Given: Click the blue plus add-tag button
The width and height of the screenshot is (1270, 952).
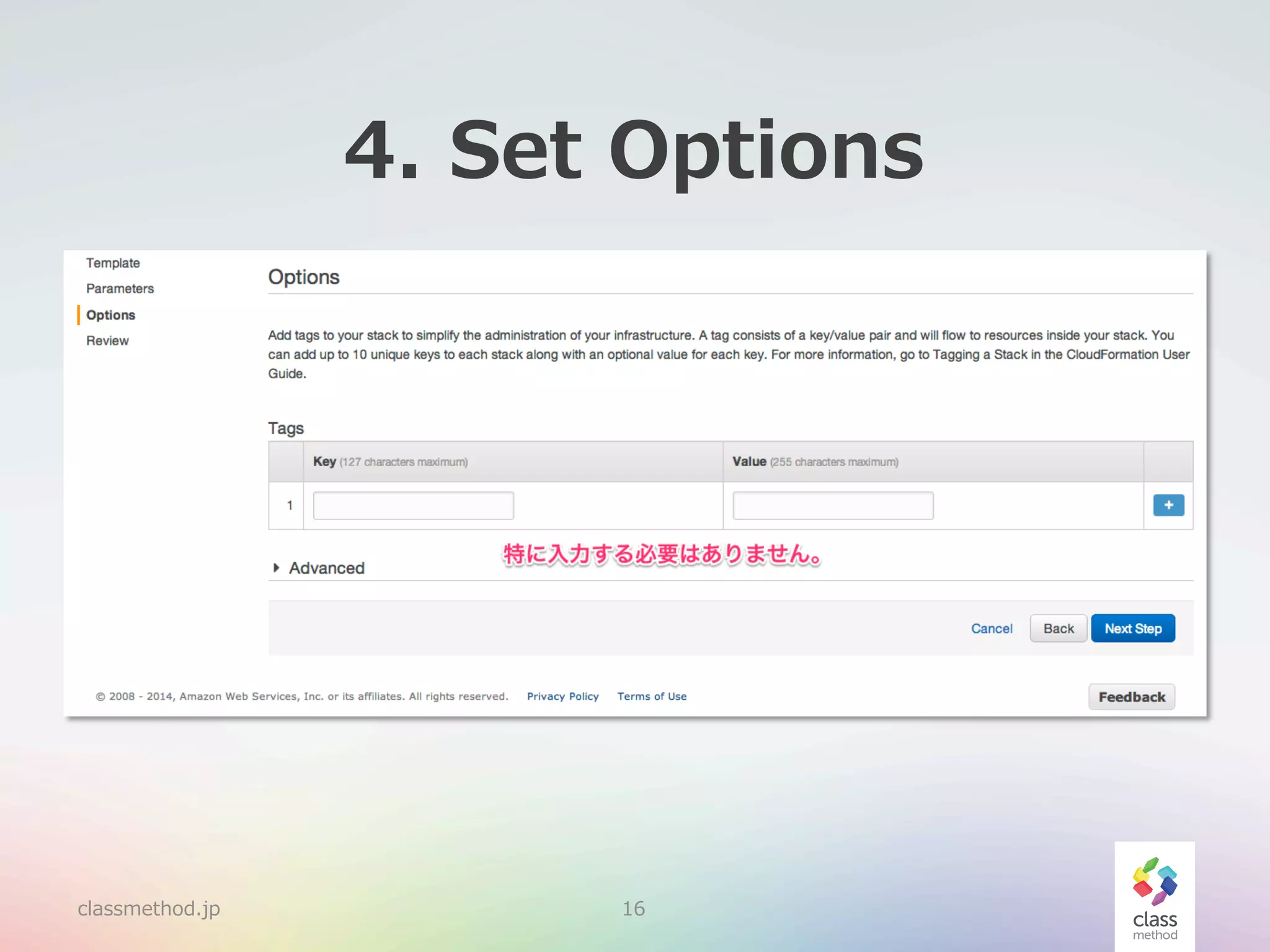Looking at the screenshot, I should tap(1168, 505).
